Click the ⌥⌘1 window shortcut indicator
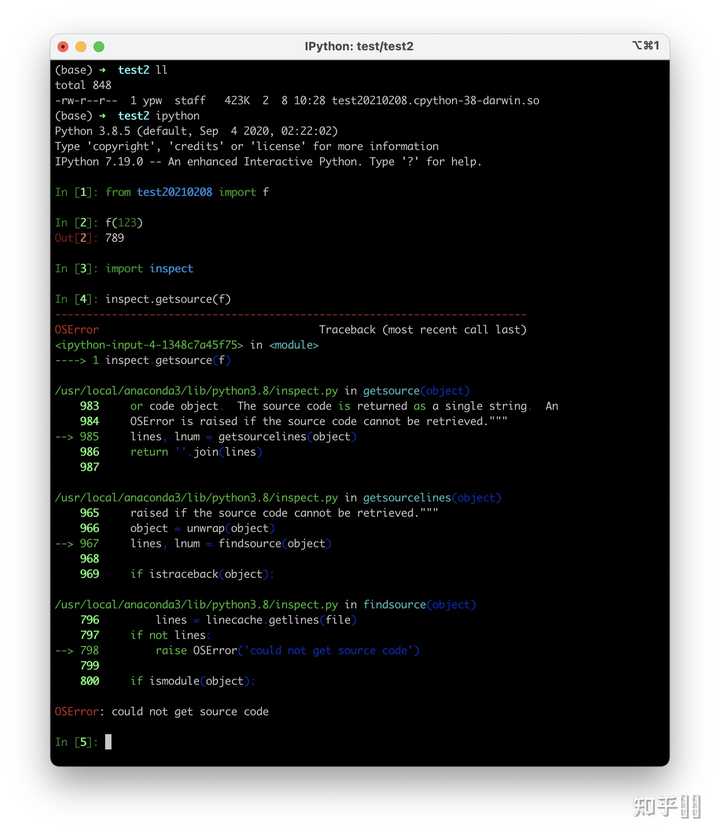The height and width of the screenshot is (833, 720). (646, 46)
